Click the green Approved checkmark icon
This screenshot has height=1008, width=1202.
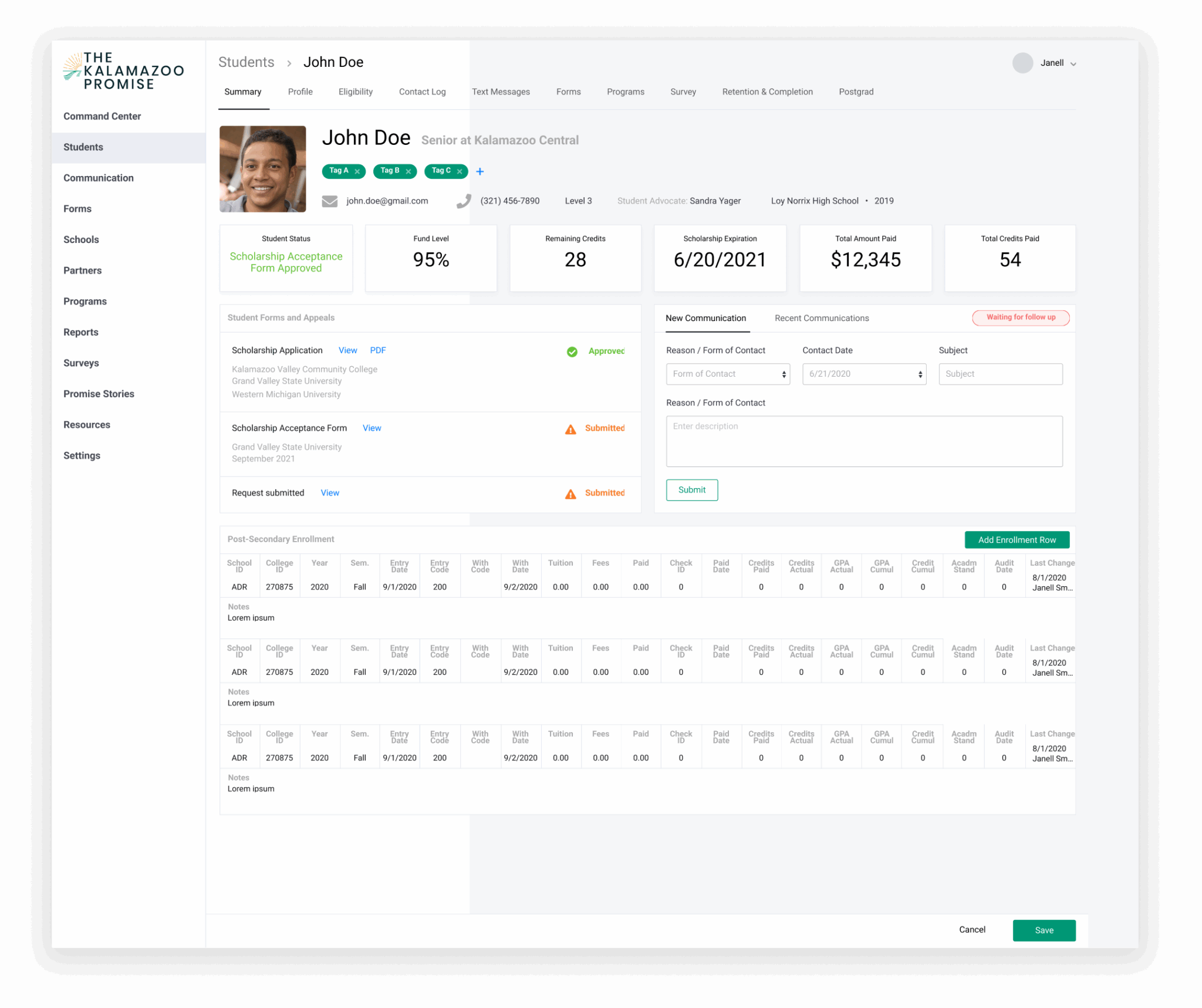click(572, 351)
